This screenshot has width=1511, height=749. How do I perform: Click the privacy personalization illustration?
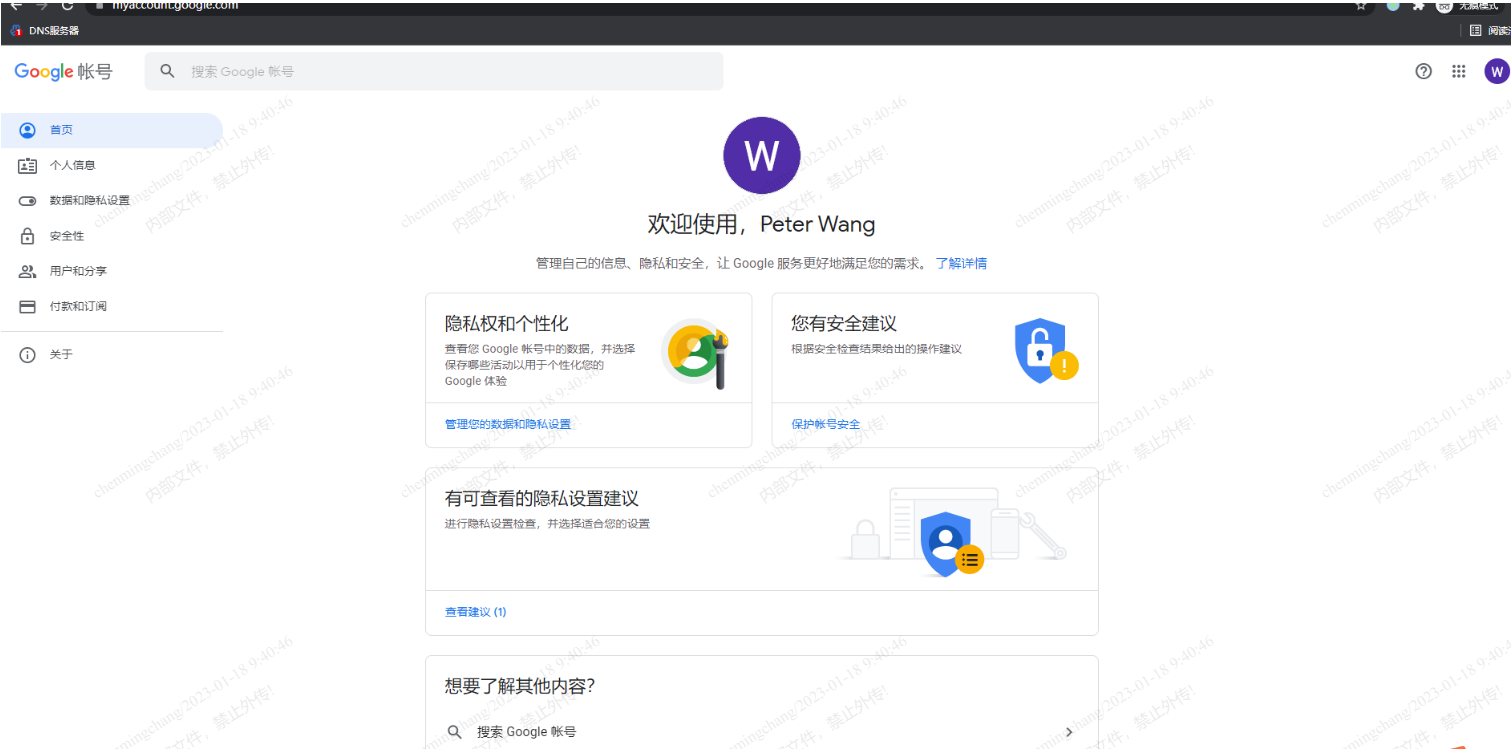695,353
